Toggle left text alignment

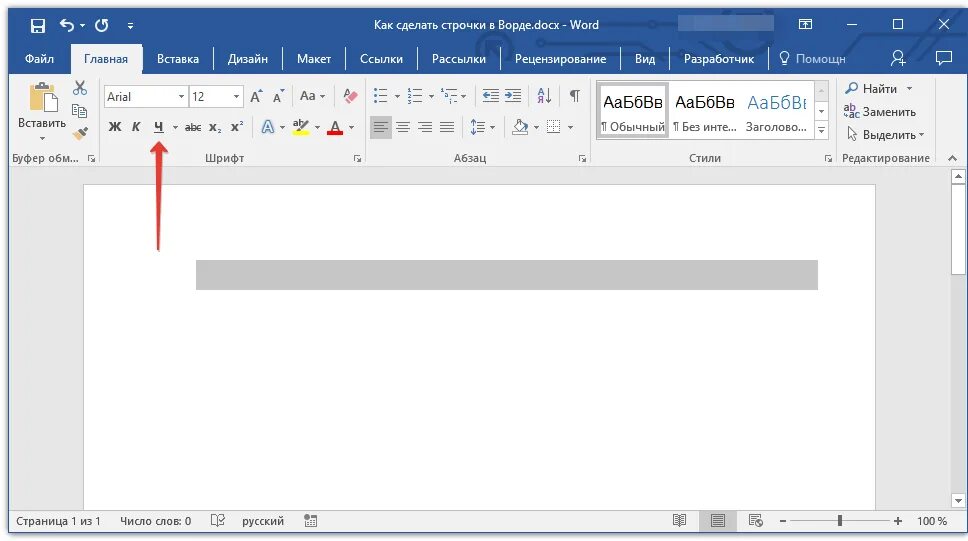tap(381, 127)
